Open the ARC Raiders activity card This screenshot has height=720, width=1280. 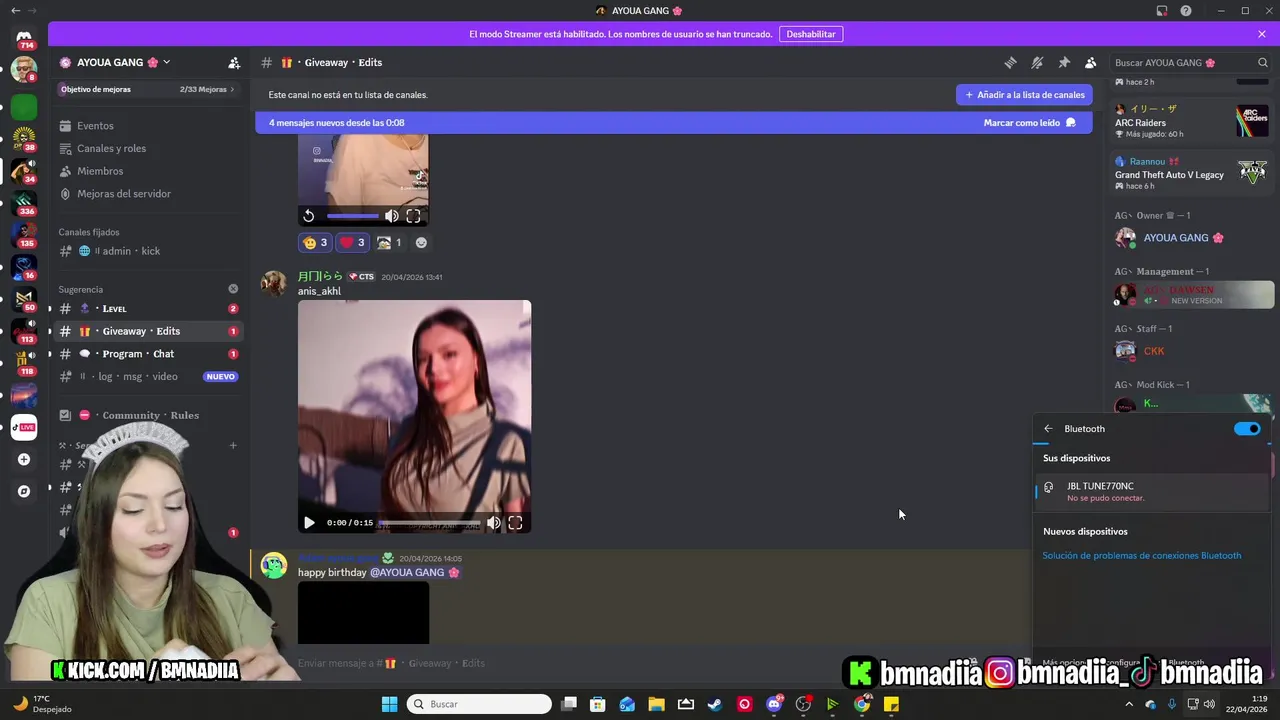click(1192, 122)
